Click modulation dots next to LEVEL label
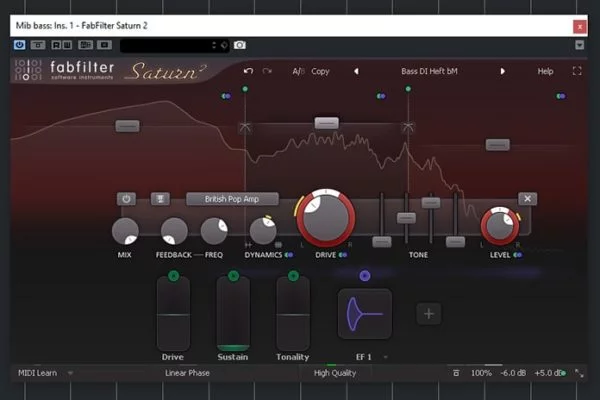 click(x=517, y=255)
